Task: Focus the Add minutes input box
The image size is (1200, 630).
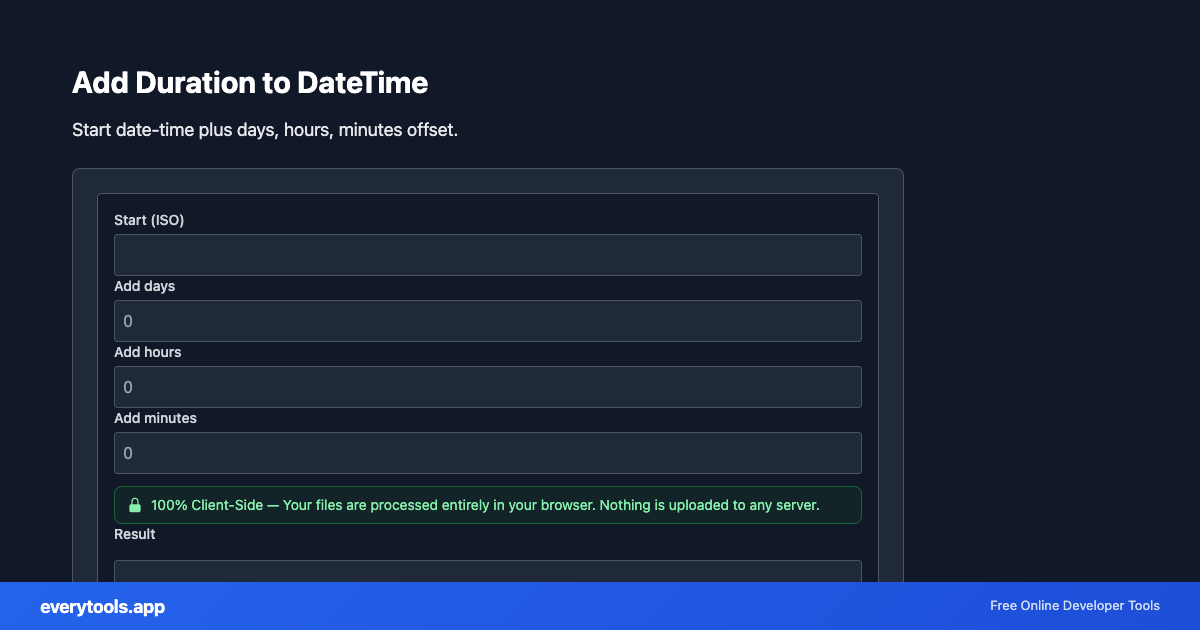Action: [x=487, y=452]
